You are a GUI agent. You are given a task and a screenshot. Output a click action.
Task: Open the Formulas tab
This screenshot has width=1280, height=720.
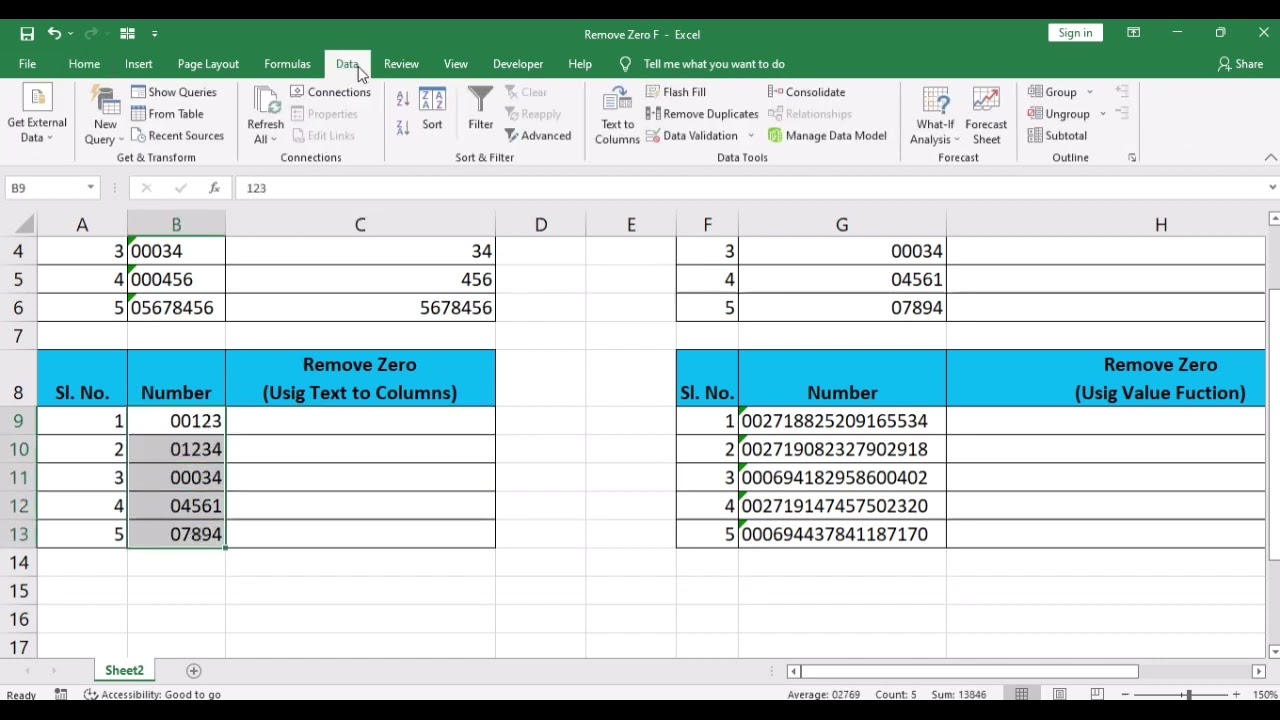tap(287, 64)
